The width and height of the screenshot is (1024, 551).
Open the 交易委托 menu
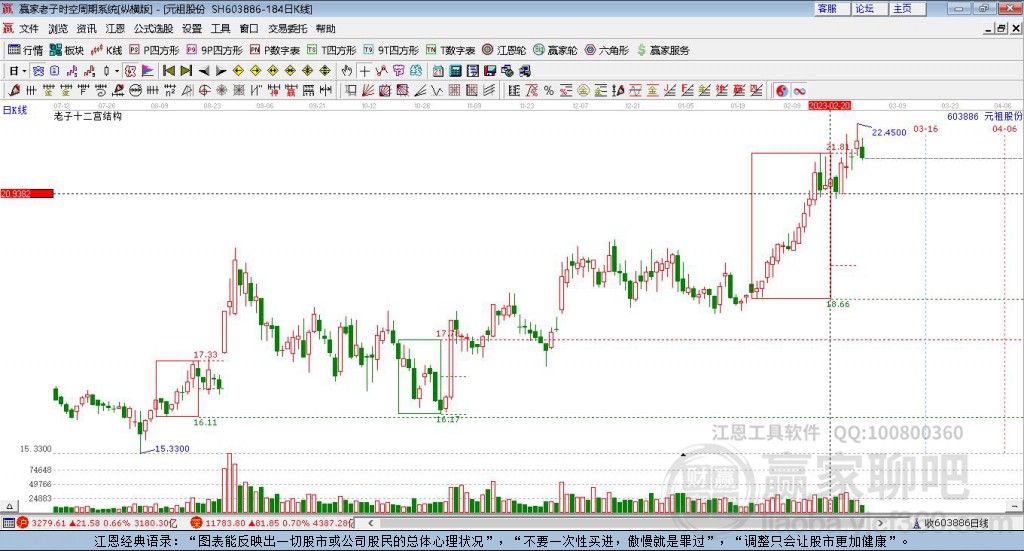click(x=287, y=29)
